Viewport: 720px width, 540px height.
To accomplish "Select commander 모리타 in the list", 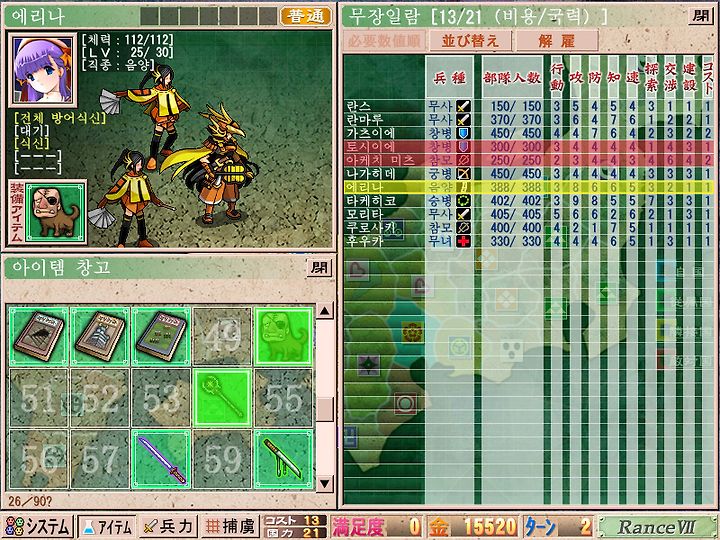I will click(528, 214).
